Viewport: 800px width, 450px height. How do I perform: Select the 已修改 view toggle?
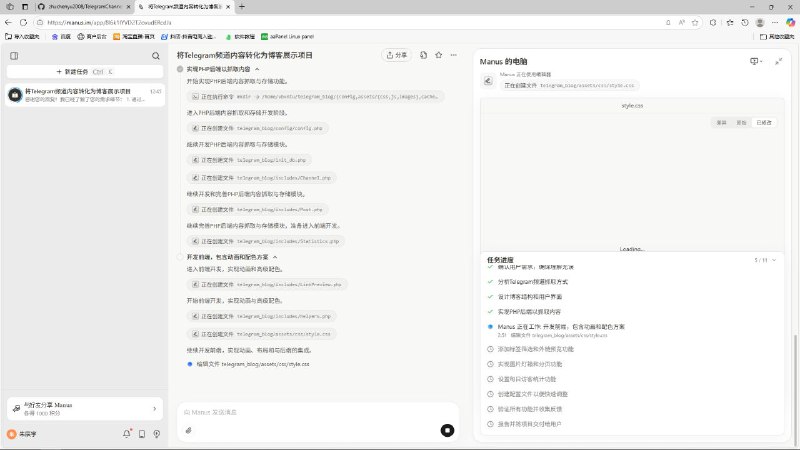(764, 122)
